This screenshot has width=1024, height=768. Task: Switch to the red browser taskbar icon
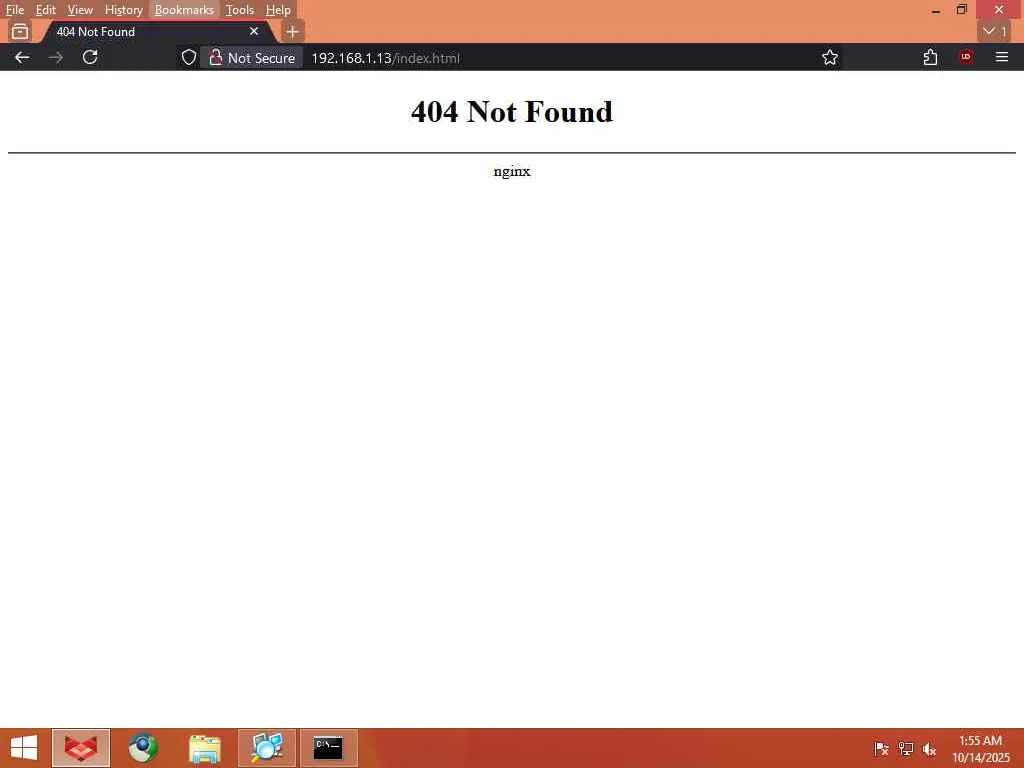pyautogui.click(x=81, y=748)
